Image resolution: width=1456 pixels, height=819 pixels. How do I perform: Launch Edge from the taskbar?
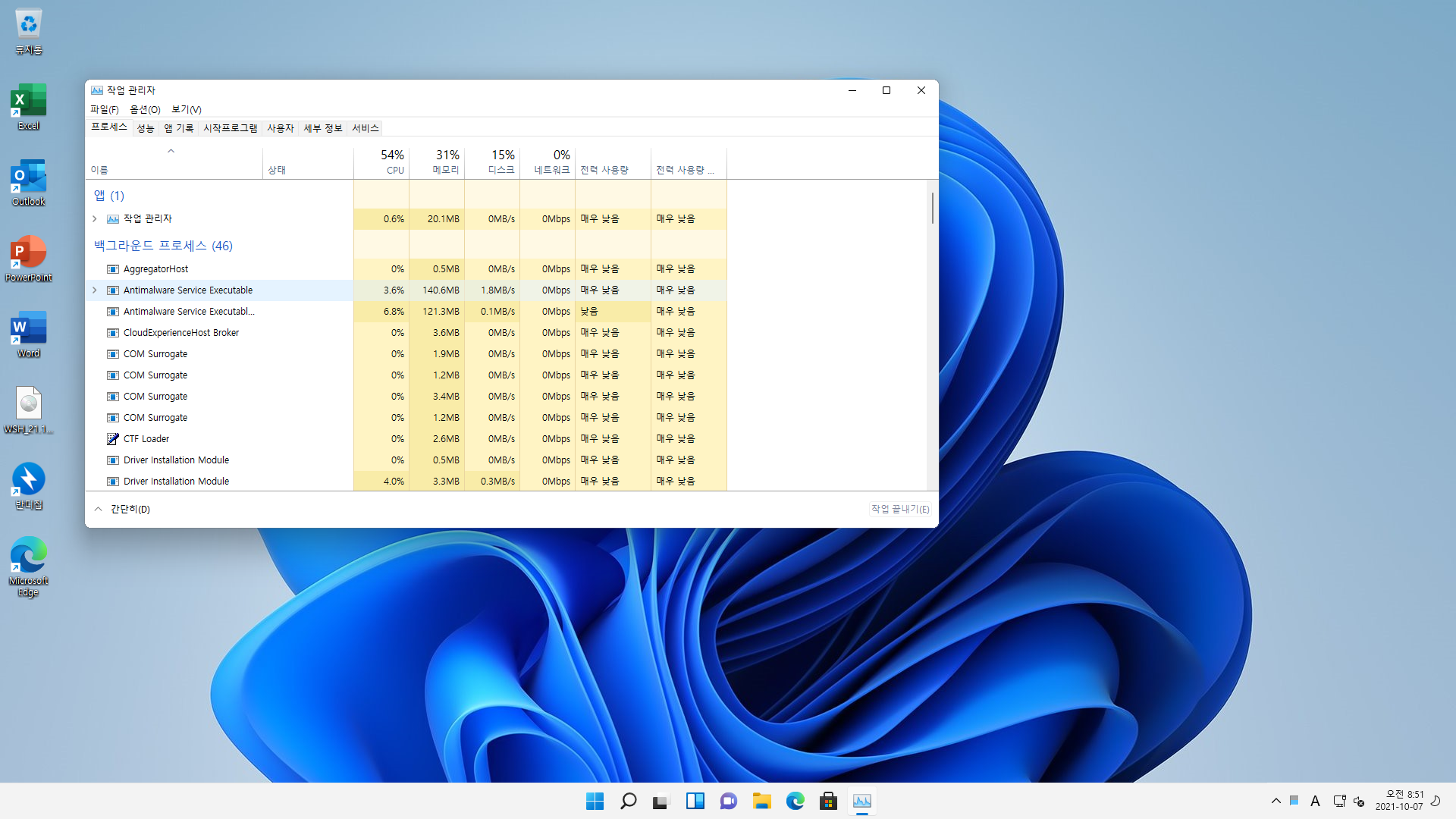[795, 801]
